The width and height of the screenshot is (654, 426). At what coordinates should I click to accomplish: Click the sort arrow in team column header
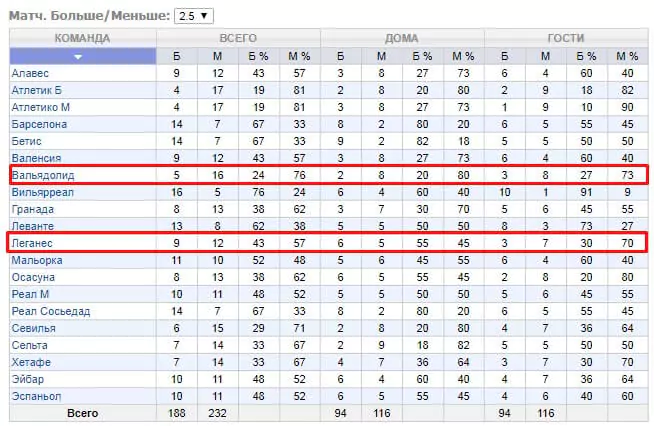[78, 57]
